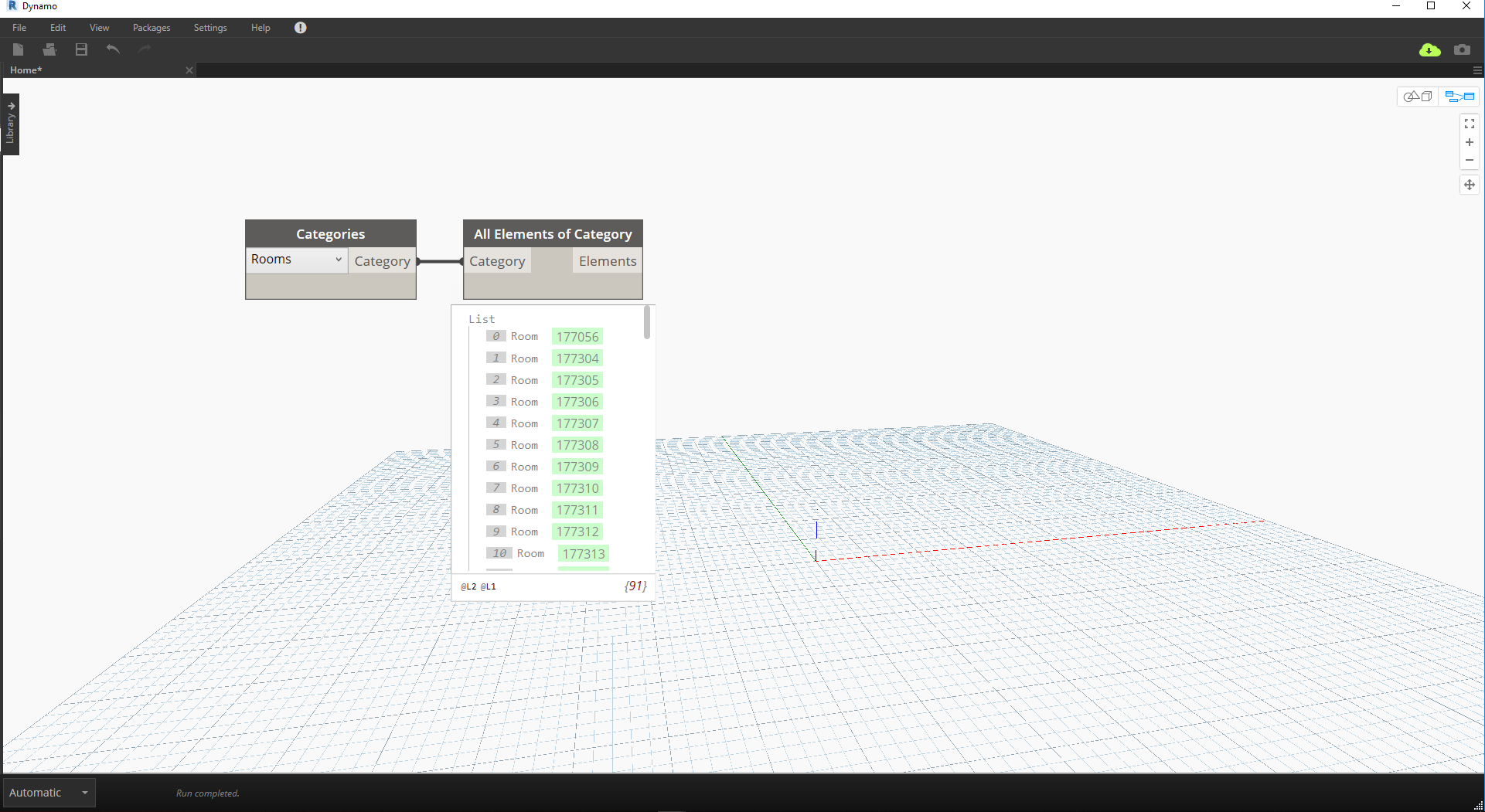Click the Zoom to Fit icon

click(x=1470, y=124)
